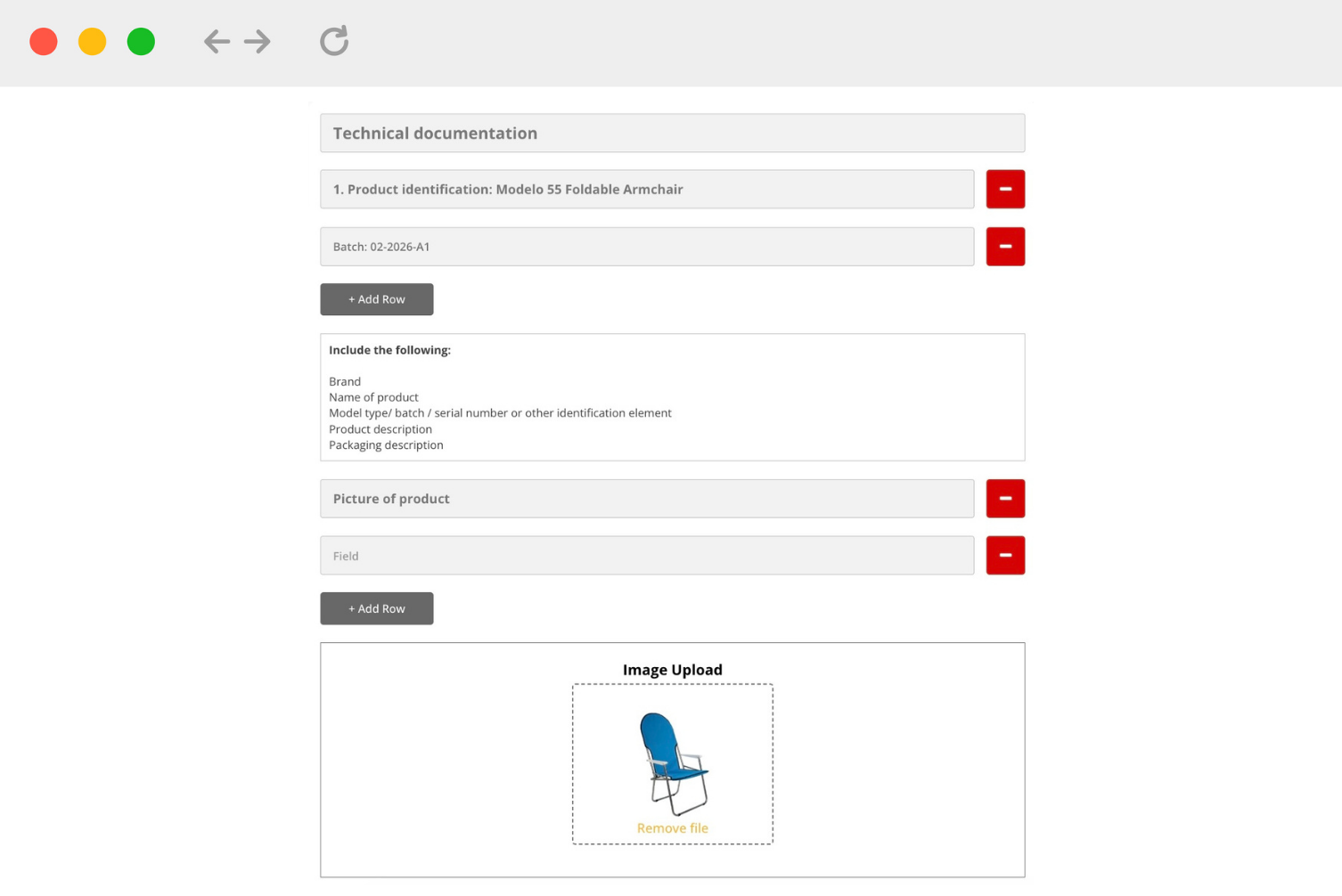Click the 'Include the following' text area
The image size is (1342, 896).
(x=672, y=397)
